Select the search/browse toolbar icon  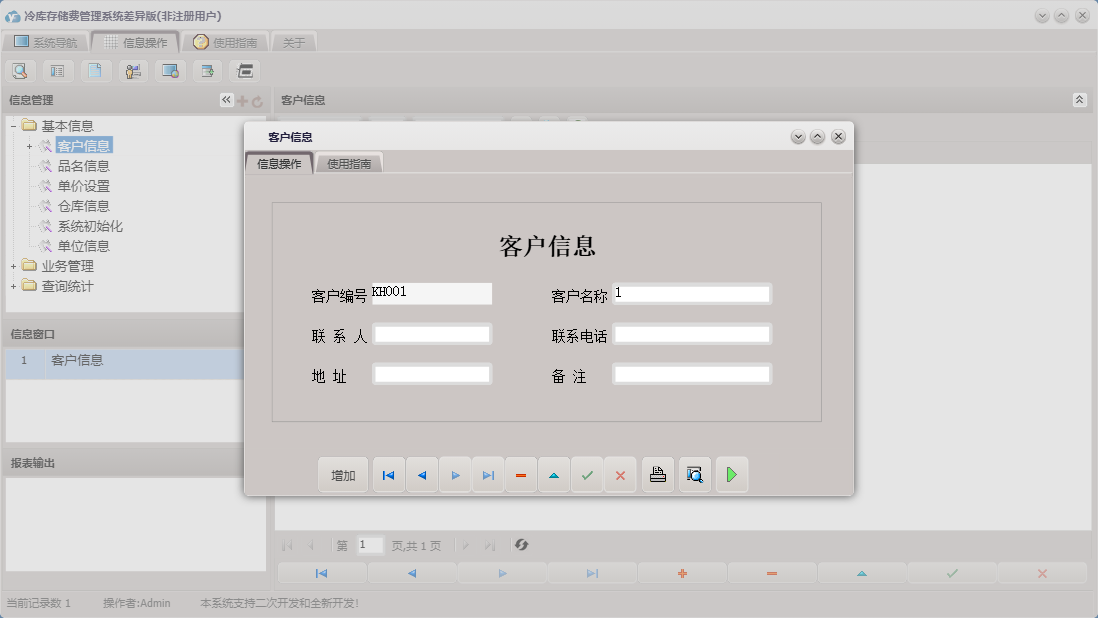click(20, 70)
